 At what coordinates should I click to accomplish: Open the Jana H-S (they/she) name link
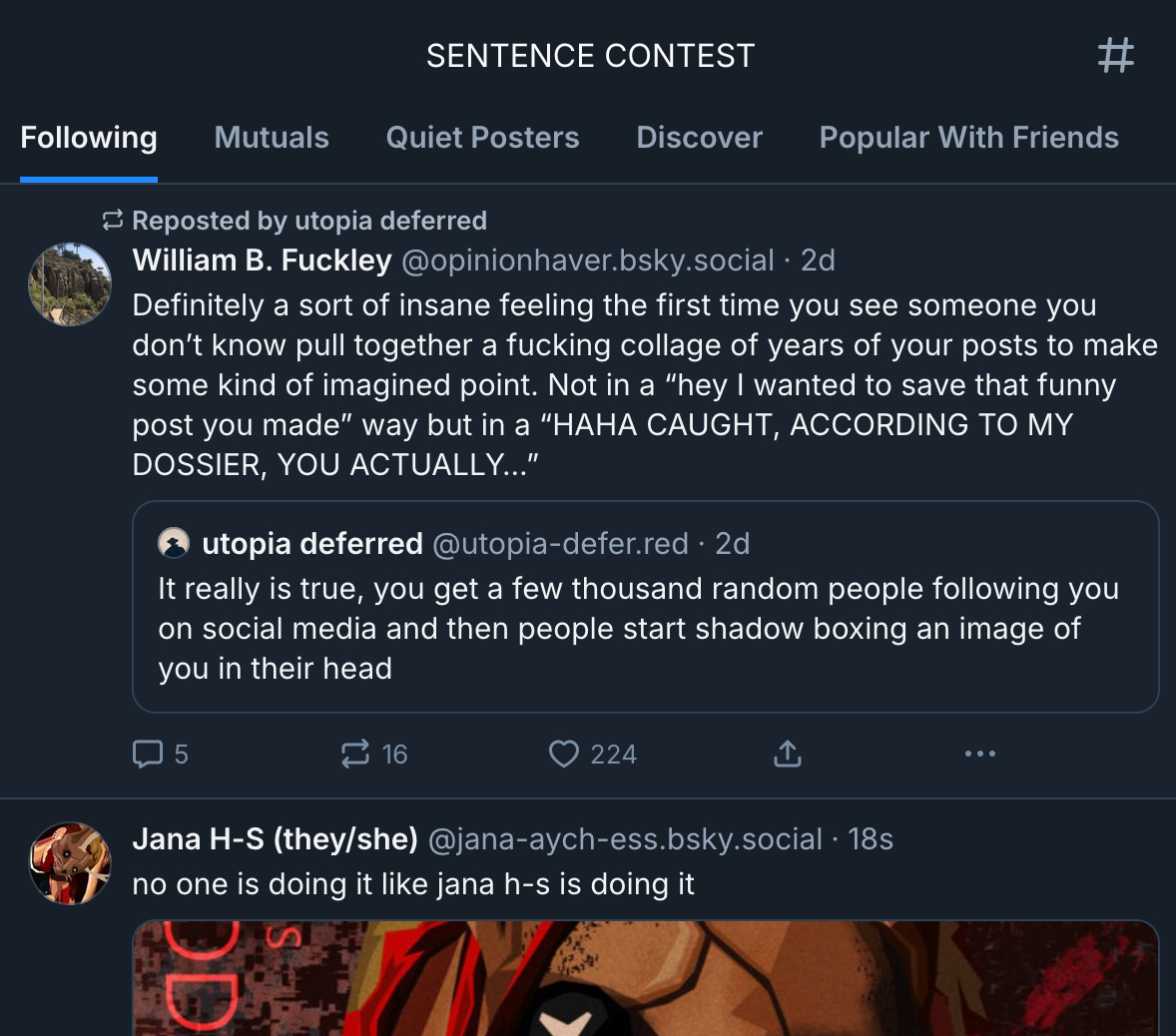click(x=275, y=839)
